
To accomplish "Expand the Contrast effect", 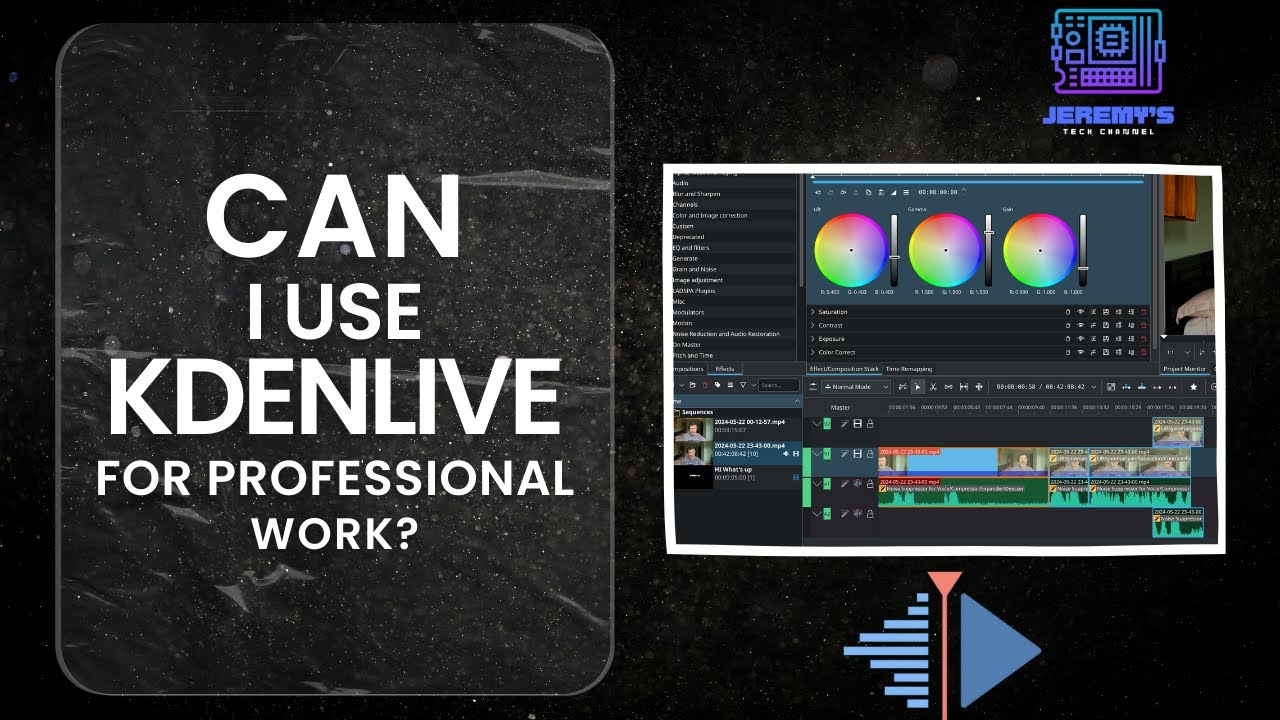I will (x=813, y=325).
